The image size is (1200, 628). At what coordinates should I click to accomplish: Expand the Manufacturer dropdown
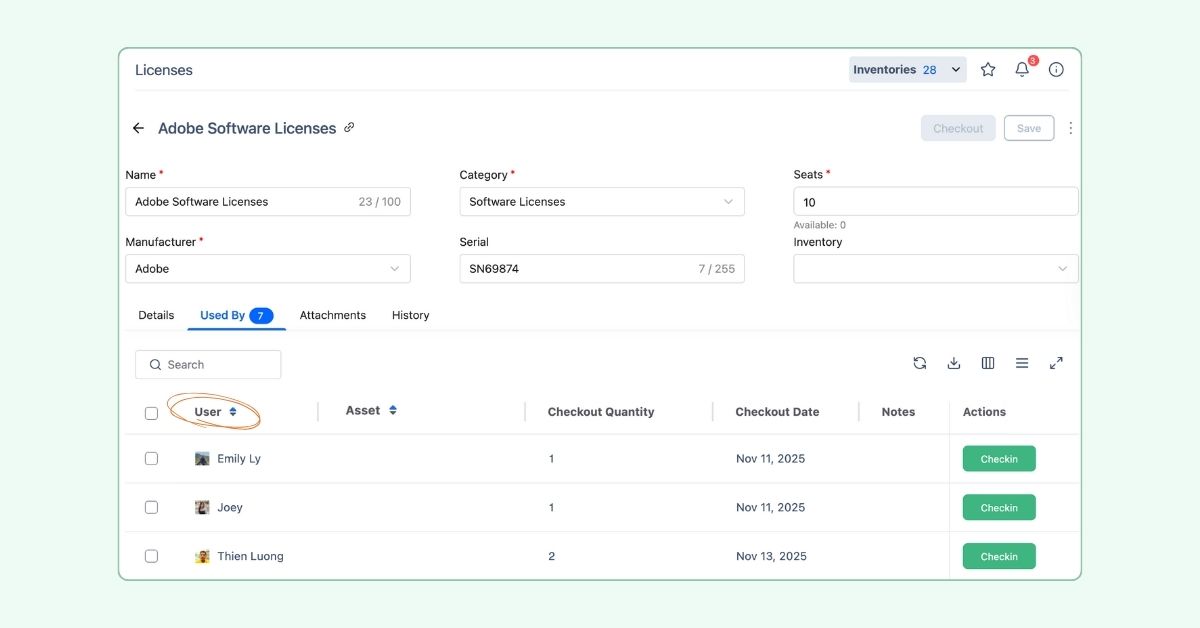(267, 269)
